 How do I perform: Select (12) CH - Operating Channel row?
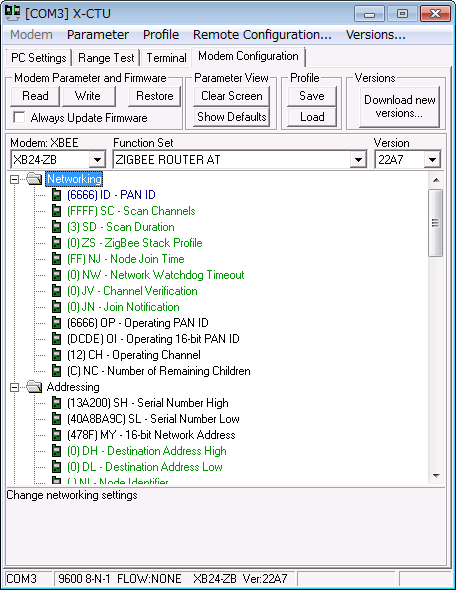[134, 355]
